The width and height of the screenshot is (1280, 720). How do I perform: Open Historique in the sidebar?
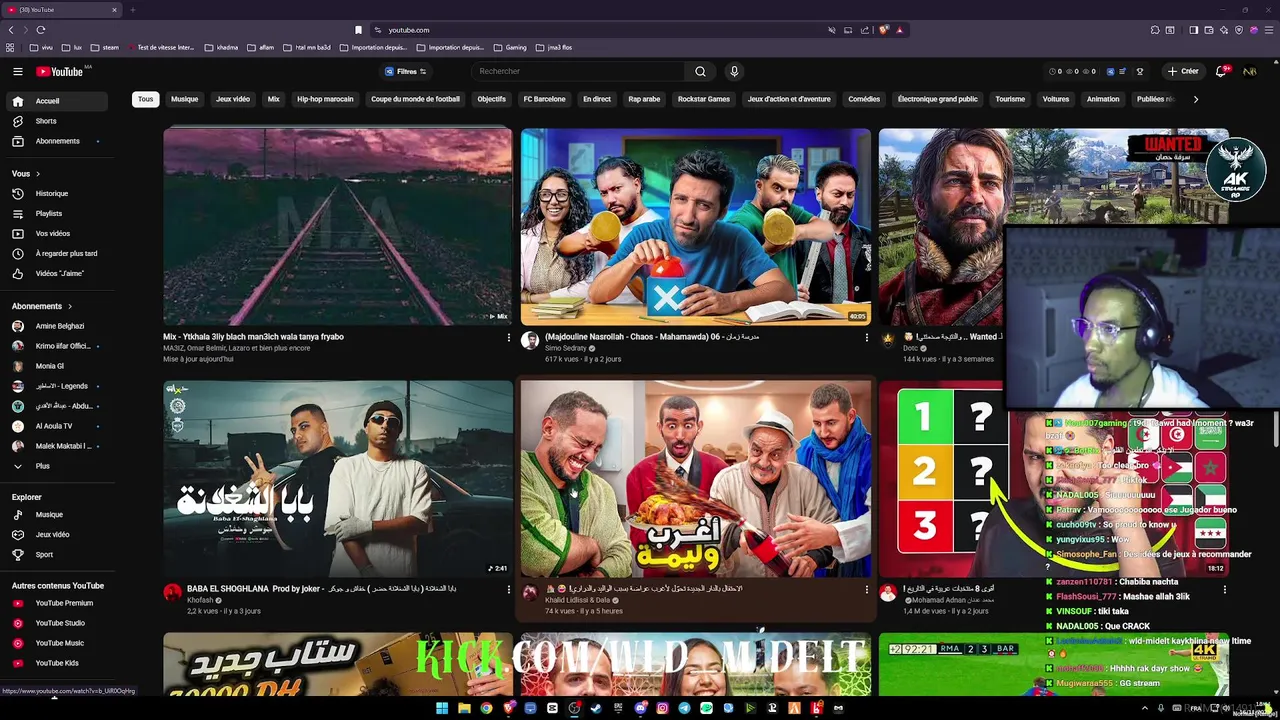click(x=55, y=193)
